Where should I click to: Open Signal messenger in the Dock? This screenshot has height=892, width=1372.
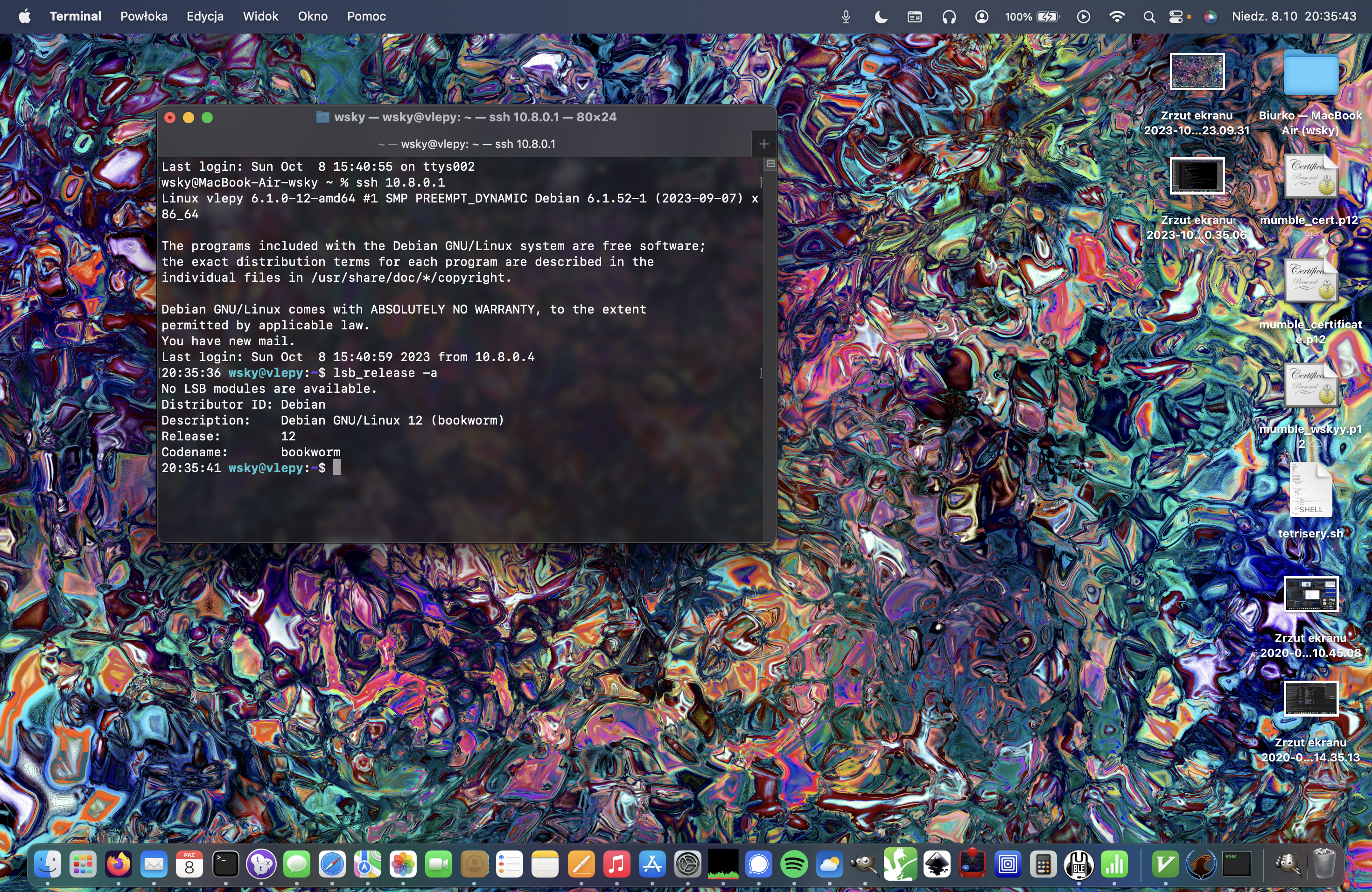pos(759,864)
